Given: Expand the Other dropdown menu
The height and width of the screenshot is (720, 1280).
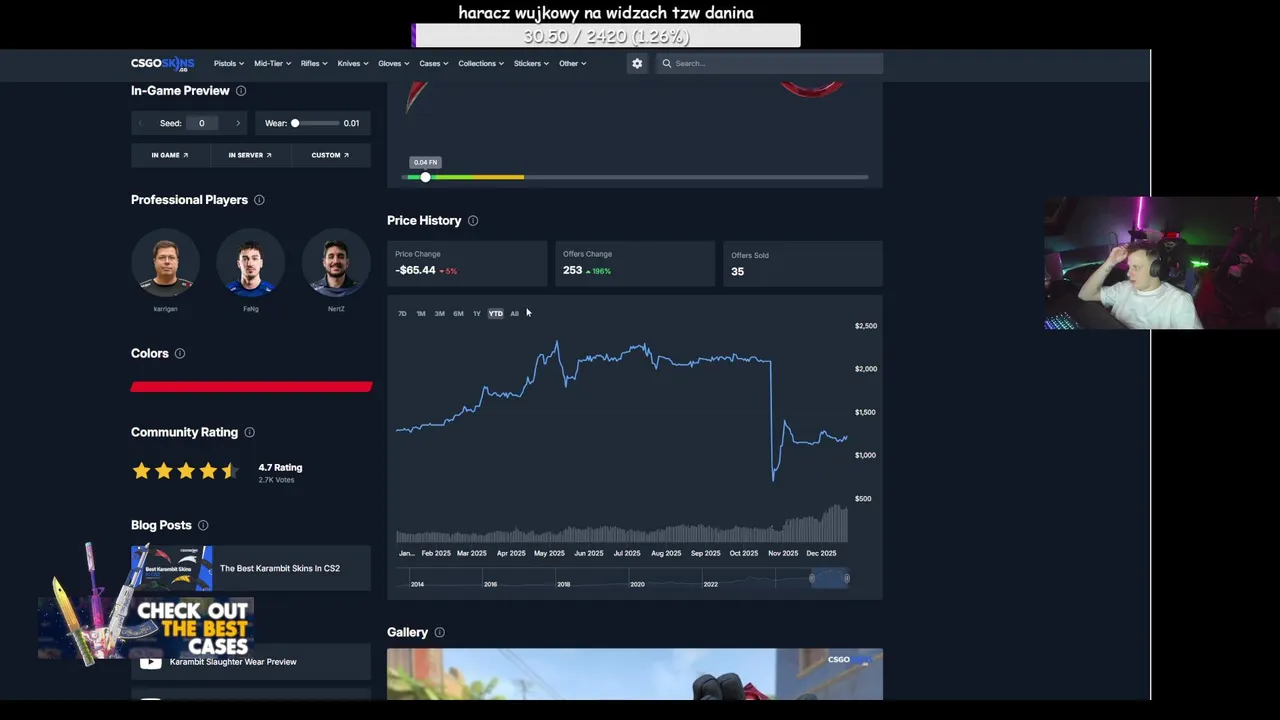Looking at the screenshot, I should pos(573,63).
